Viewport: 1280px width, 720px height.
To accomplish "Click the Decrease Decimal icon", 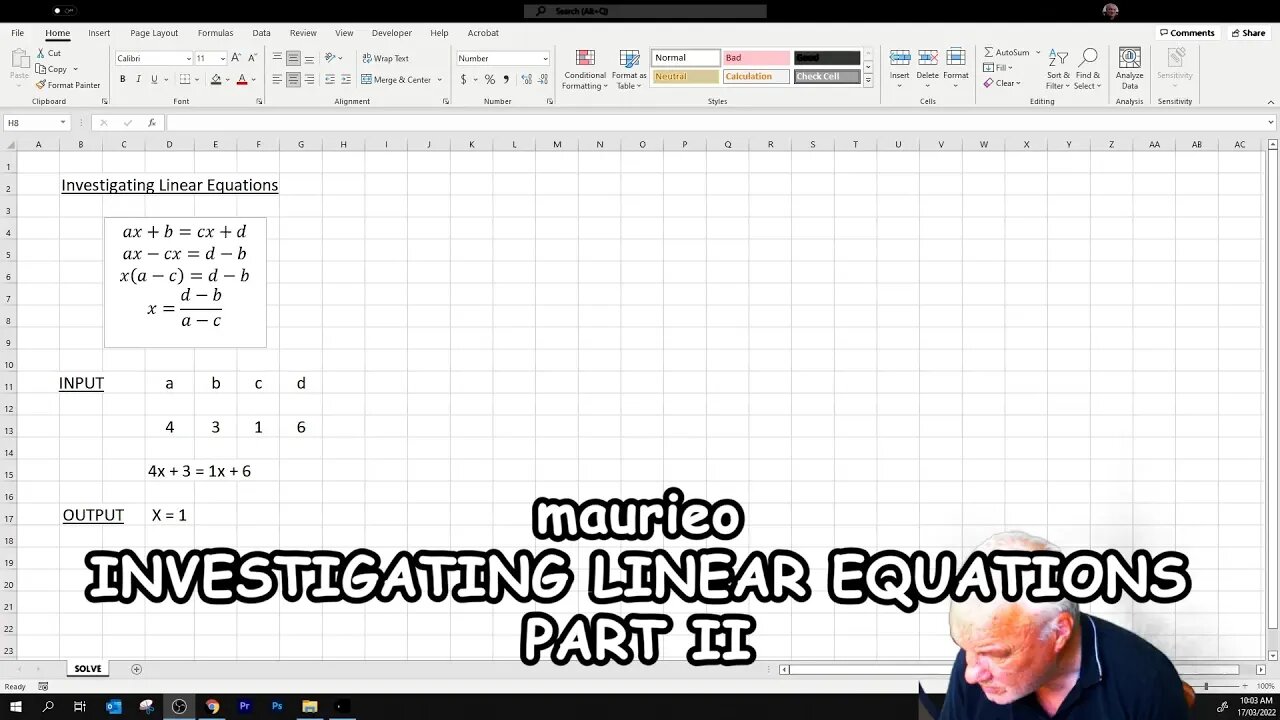I will pos(543,79).
